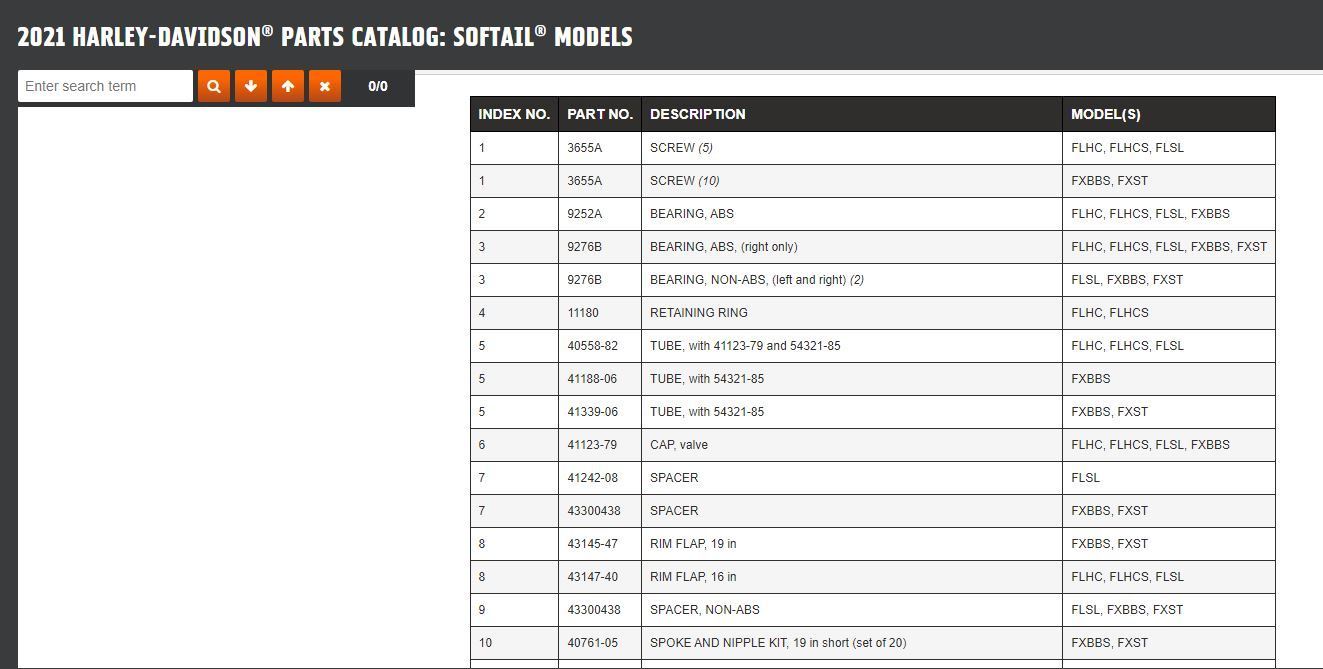Screen dimensions: 1323x669
Task: Select part number 43145-47 cell
Action: pos(592,543)
